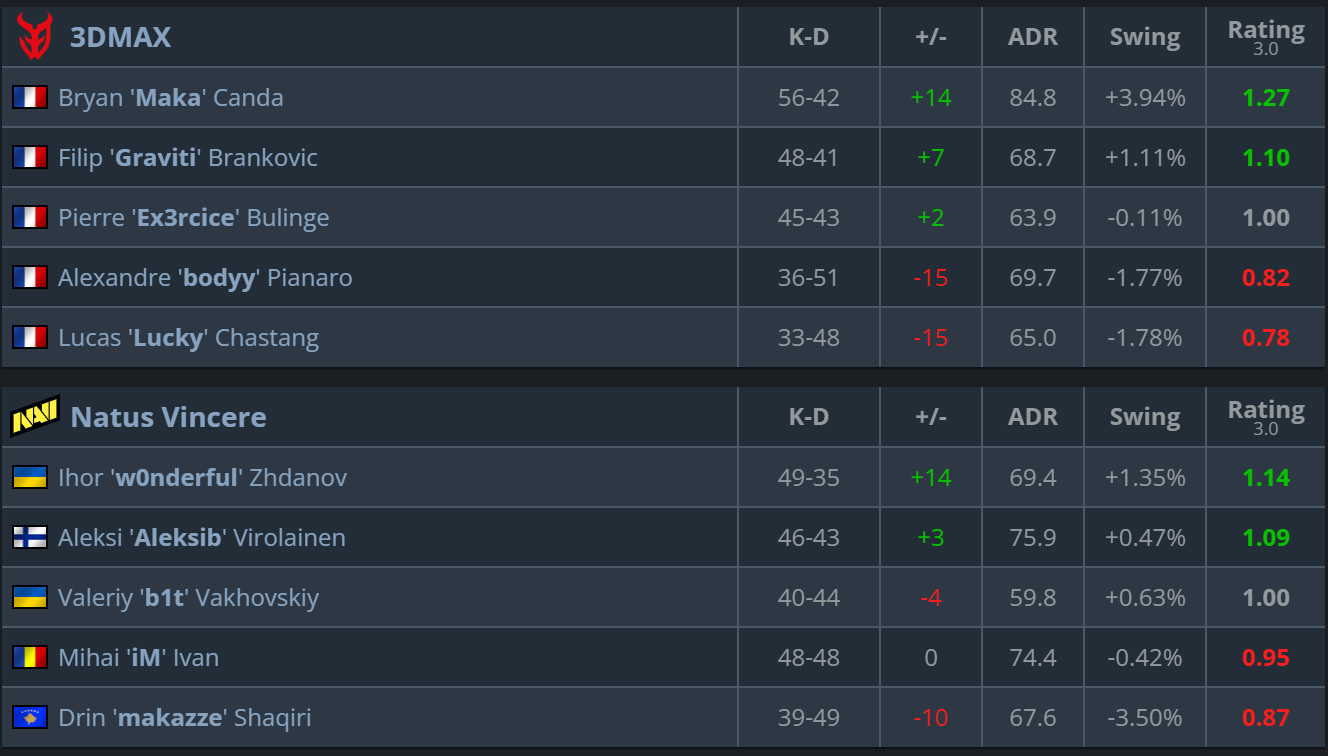Click the 3DMAX Rating 3.0 column header
The height and width of the screenshot is (756, 1328).
click(x=1265, y=37)
